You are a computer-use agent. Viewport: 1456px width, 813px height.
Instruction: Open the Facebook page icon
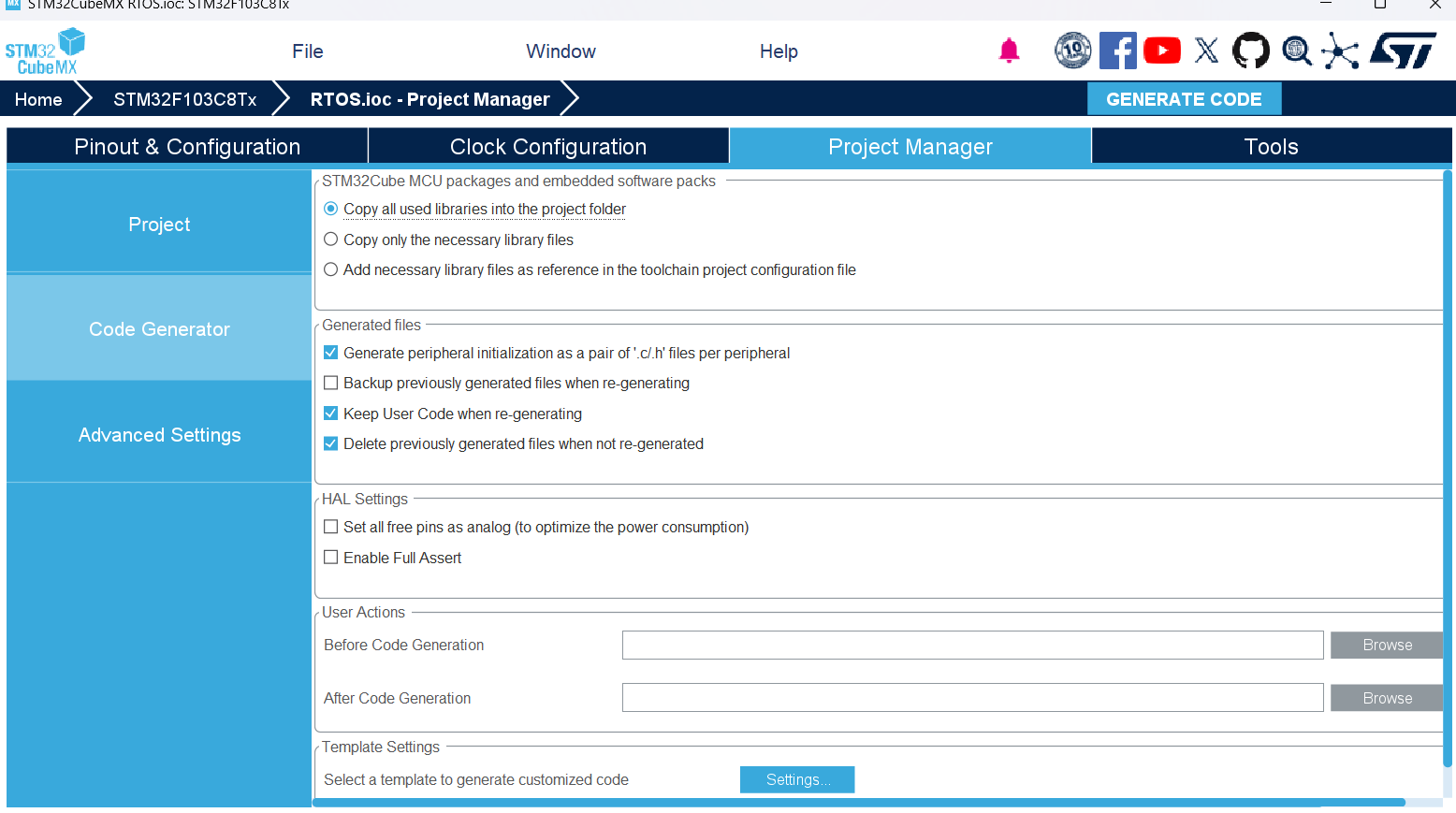[x=1117, y=51]
